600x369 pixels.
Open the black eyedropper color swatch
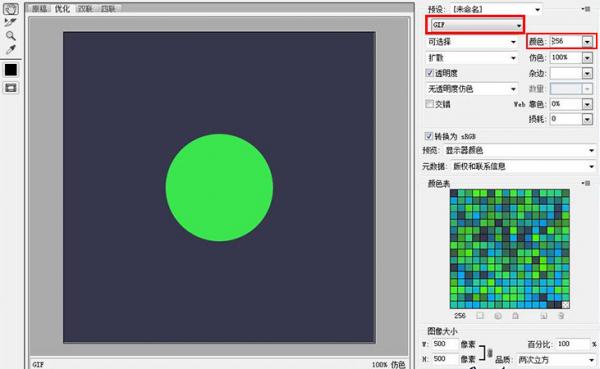[11, 70]
